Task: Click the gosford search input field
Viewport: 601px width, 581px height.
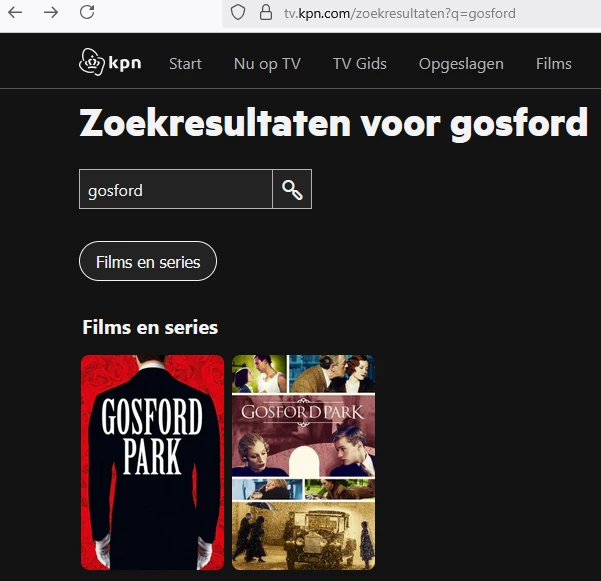Action: 176,189
